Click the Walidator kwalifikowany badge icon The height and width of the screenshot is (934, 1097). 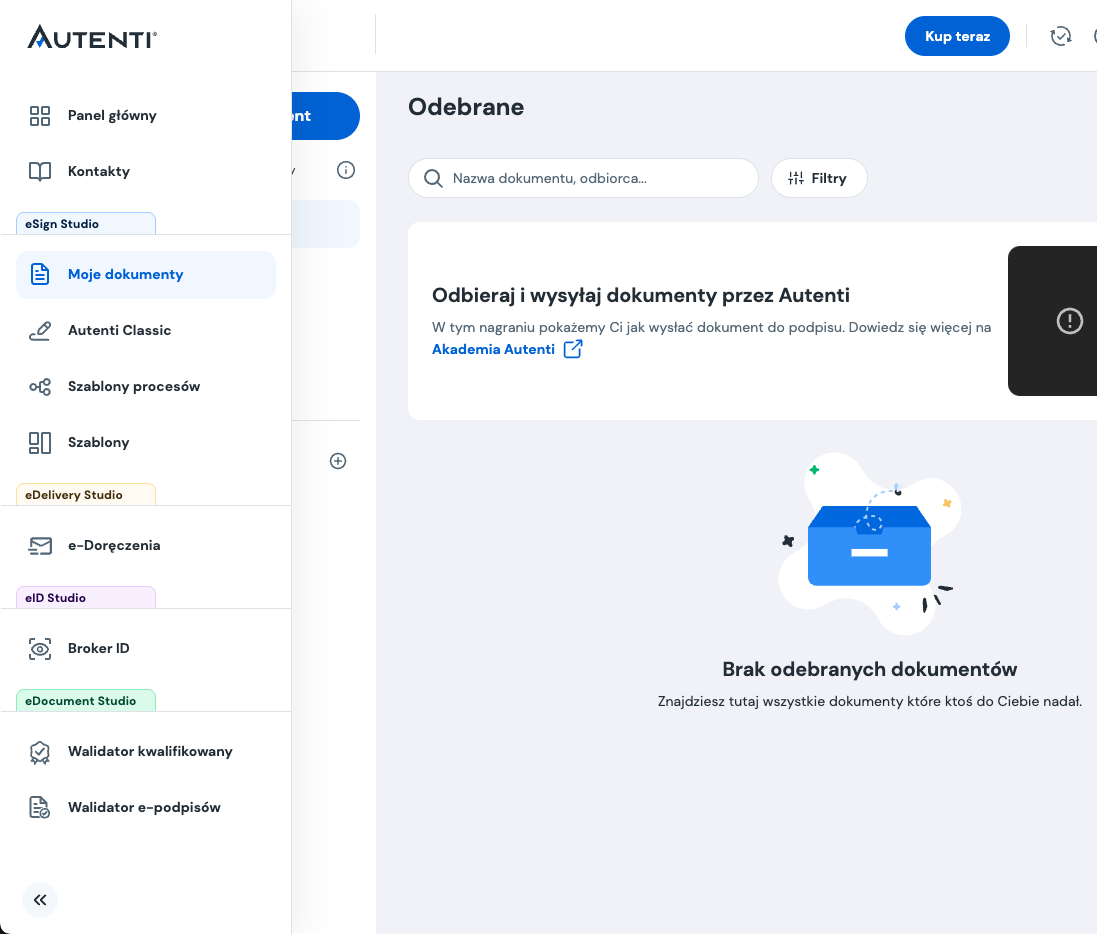click(x=40, y=751)
